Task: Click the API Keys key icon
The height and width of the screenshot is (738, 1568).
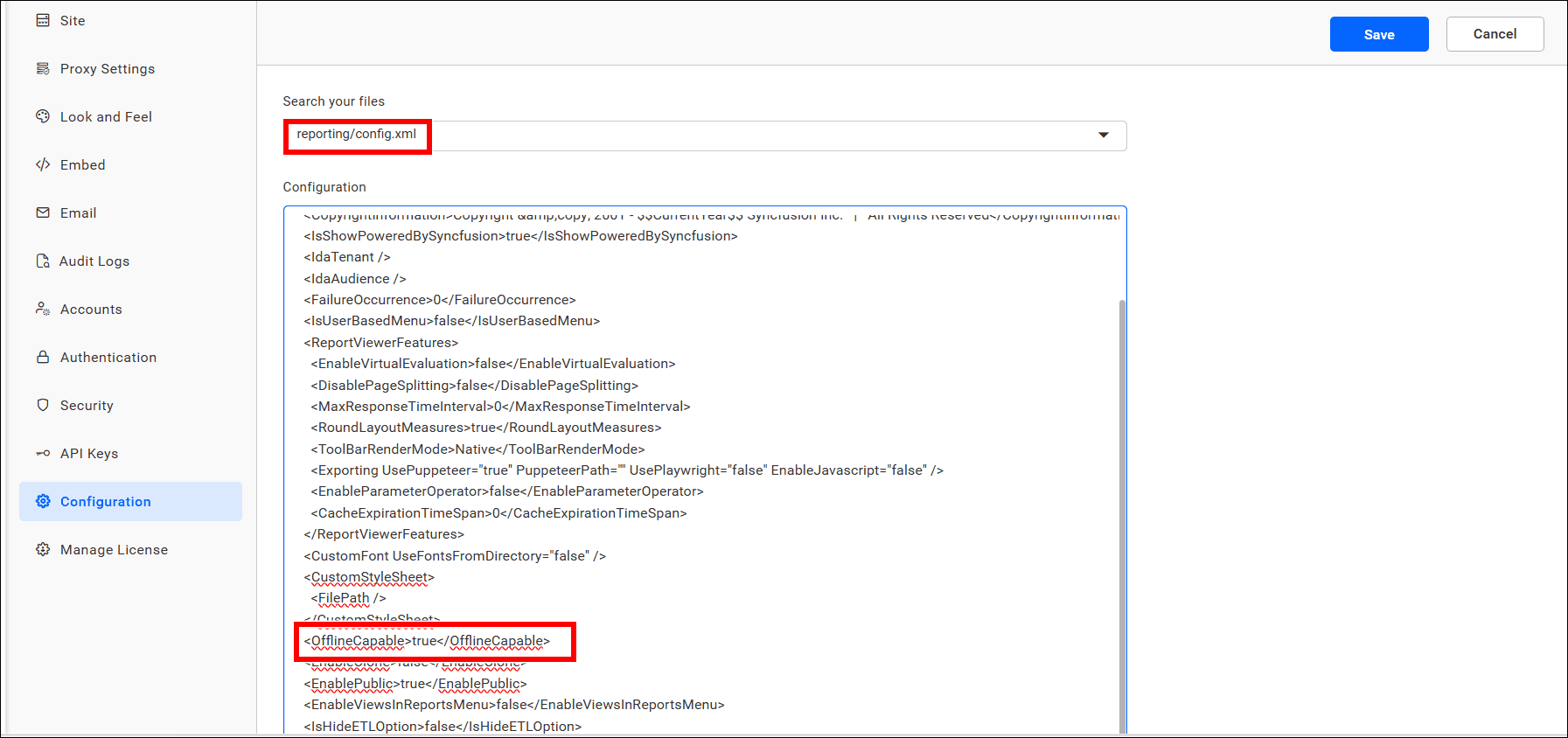Action: point(43,453)
